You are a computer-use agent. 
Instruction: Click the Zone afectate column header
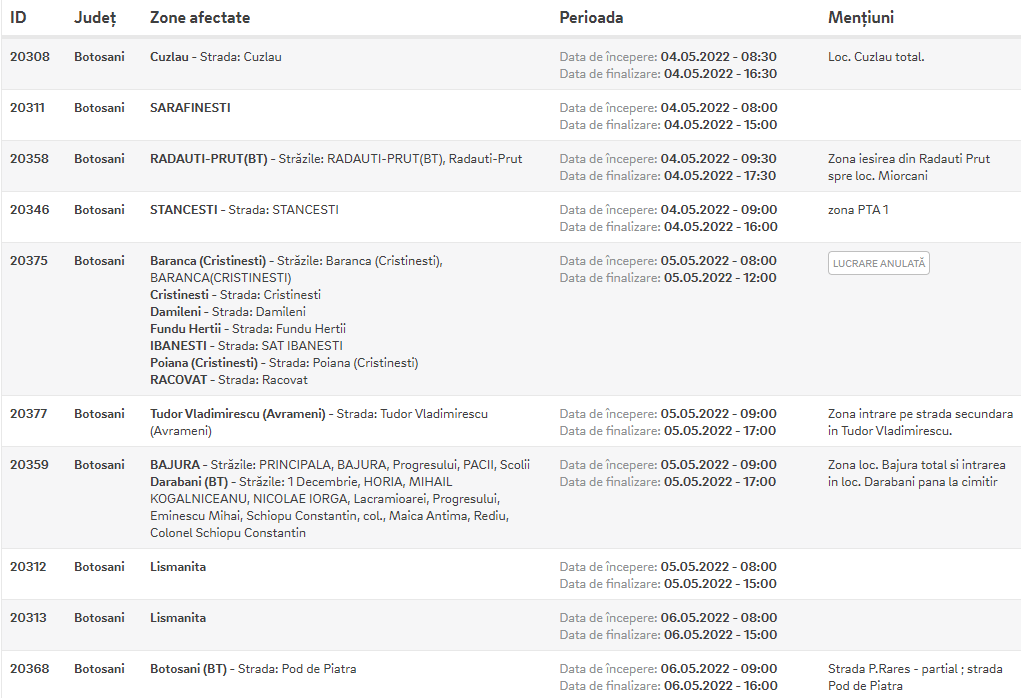coord(200,18)
